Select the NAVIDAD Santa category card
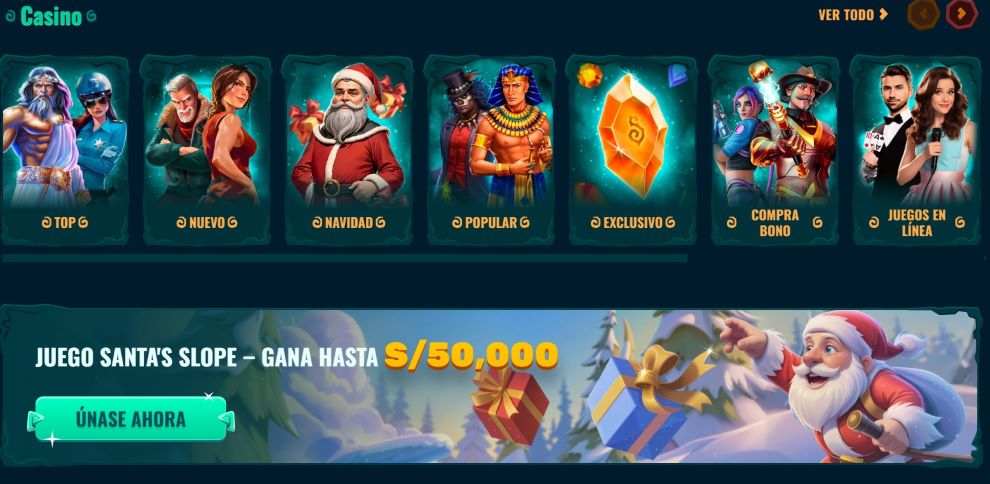The height and width of the screenshot is (484, 990). (x=348, y=150)
